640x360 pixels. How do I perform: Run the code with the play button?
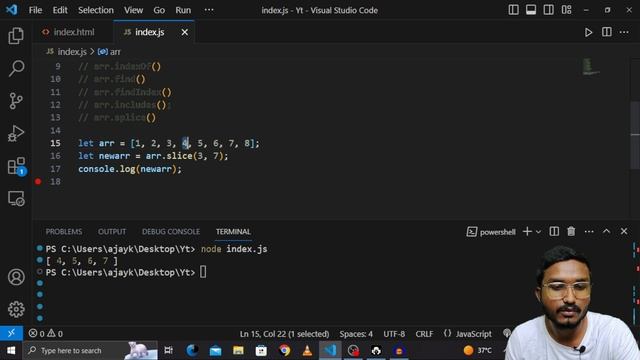(588, 32)
